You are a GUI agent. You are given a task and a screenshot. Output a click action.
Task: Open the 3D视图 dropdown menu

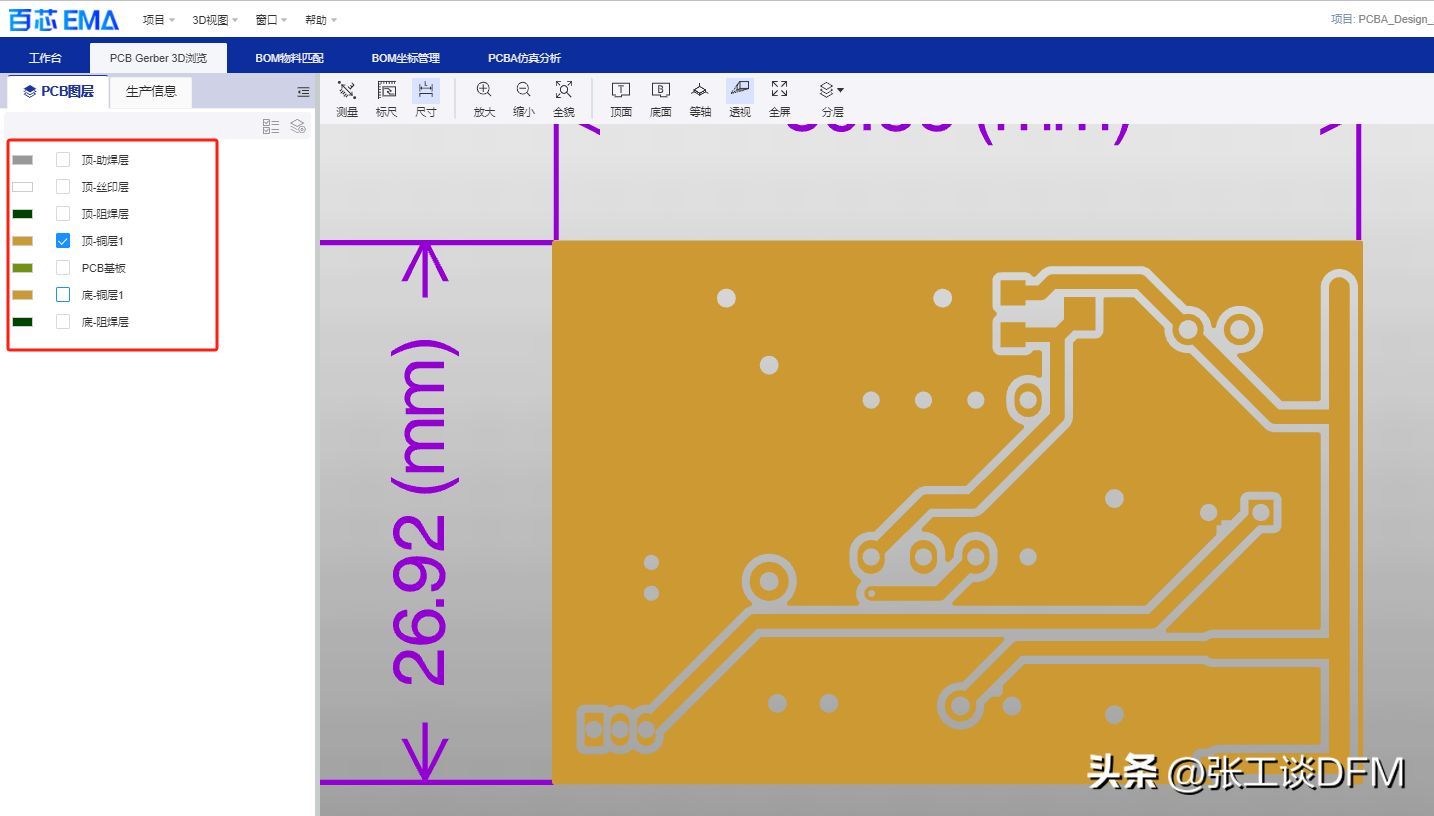(x=216, y=20)
